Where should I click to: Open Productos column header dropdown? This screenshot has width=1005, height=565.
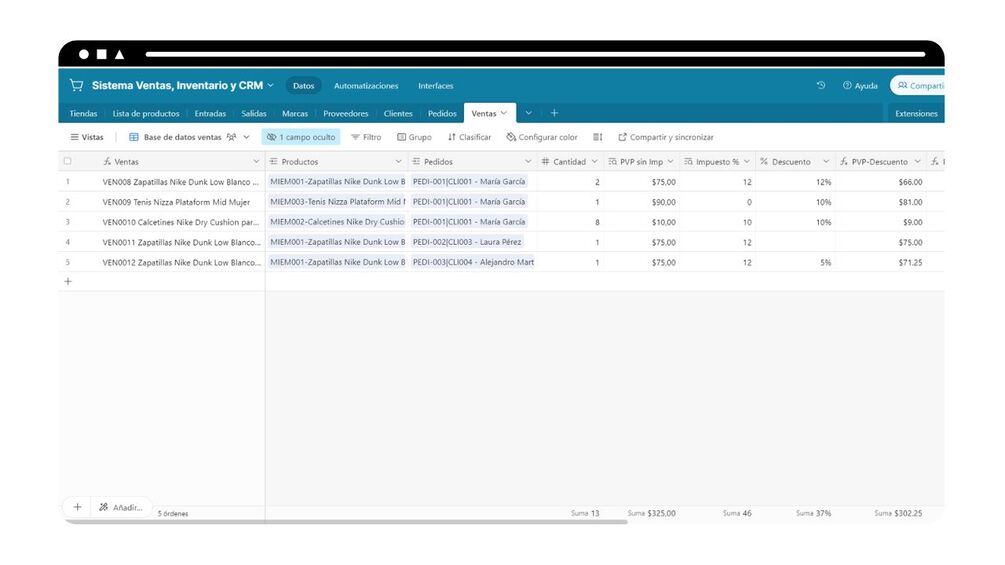pos(399,161)
